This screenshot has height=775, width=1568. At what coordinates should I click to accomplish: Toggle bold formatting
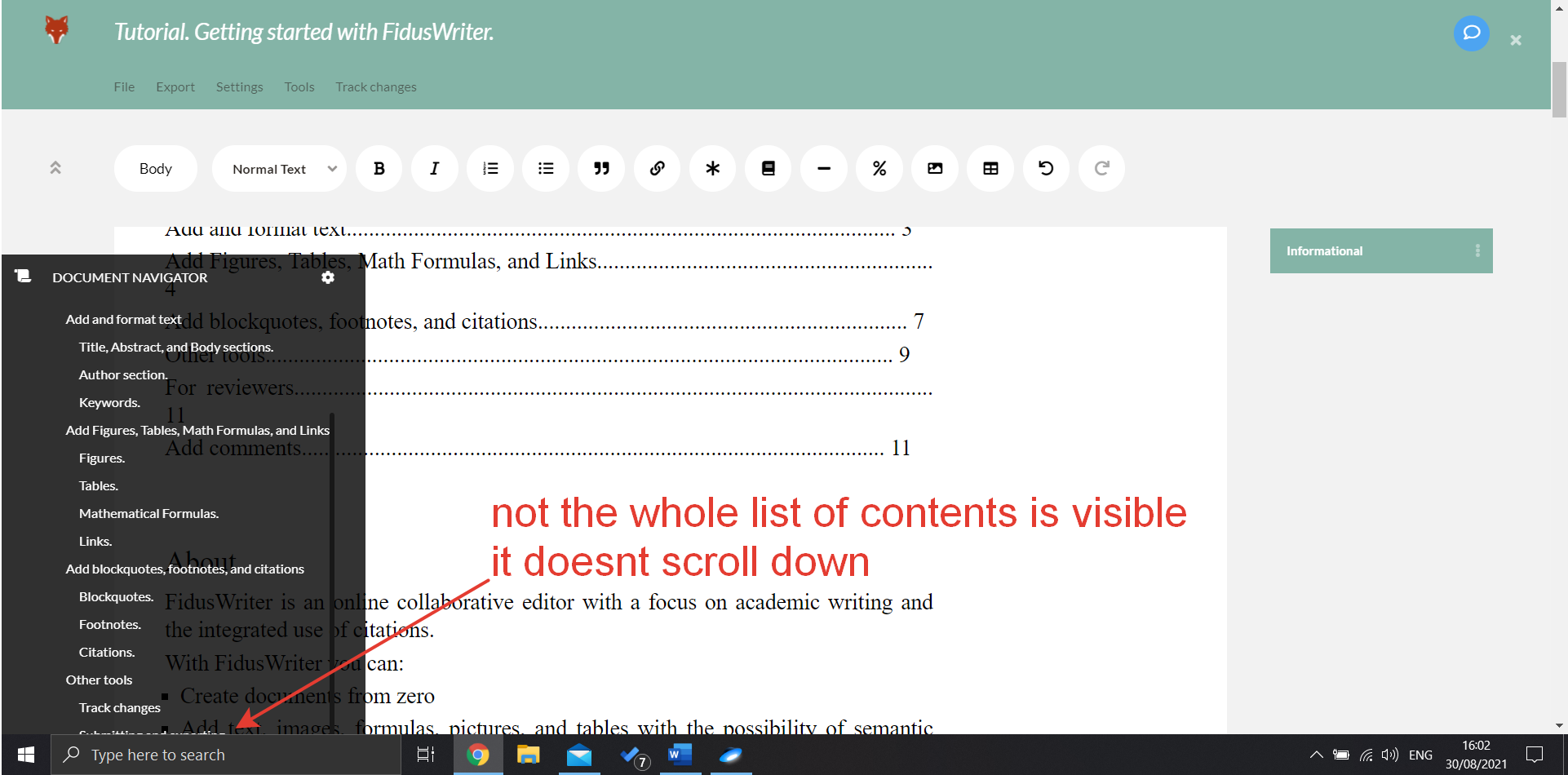pyautogui.click(x=379, y=168)
